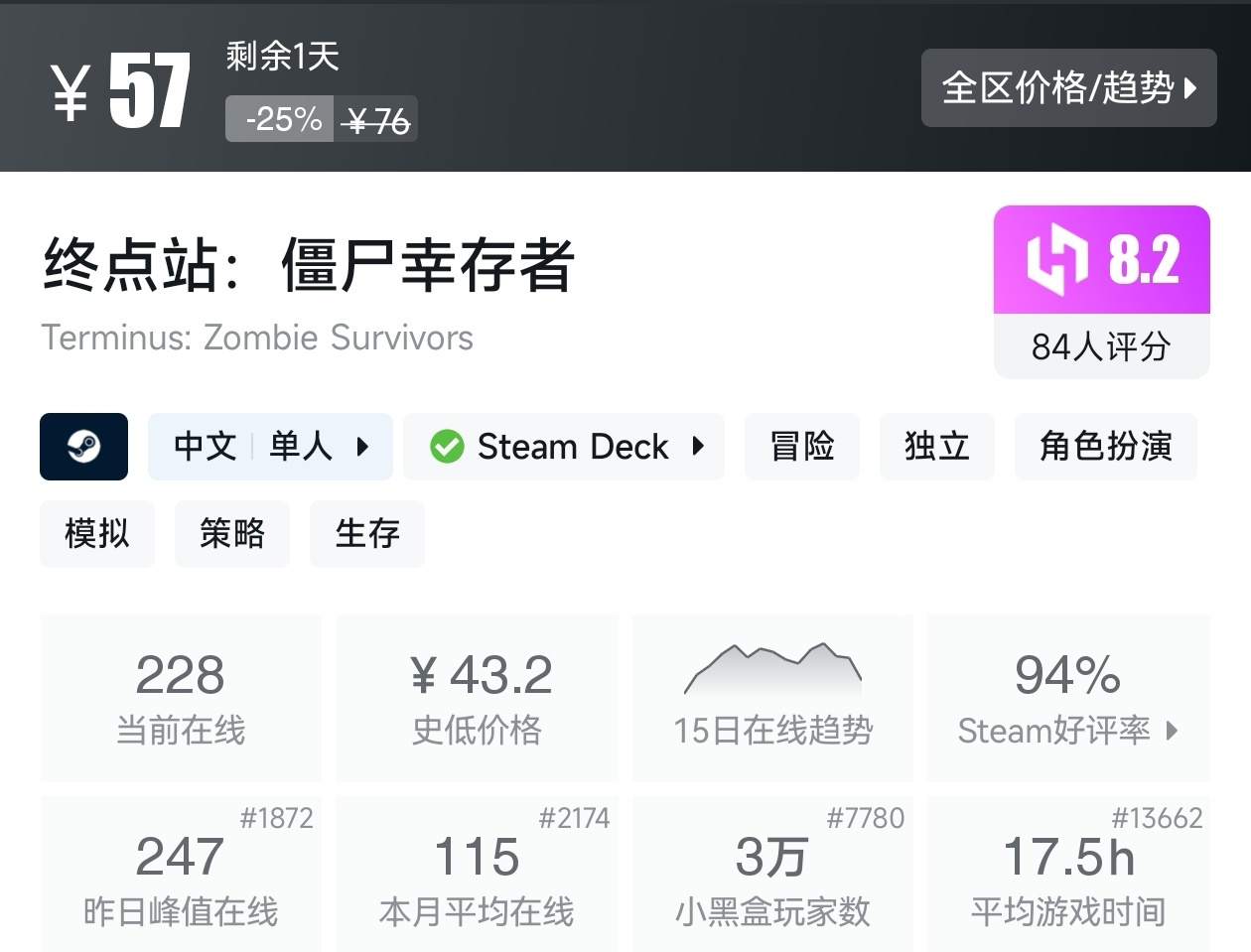
Task: Open the 小黑盒玩家数 stats card
Action: (x=772, y=874)
